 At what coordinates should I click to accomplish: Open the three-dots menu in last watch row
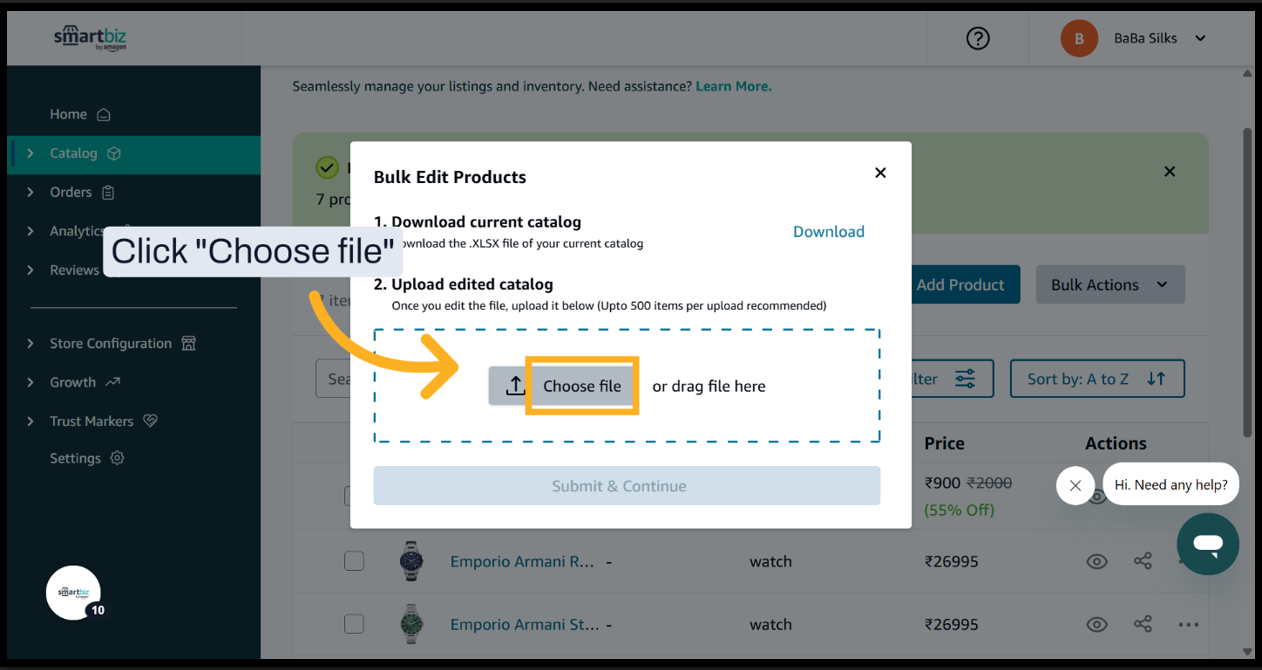point(1187,625)
